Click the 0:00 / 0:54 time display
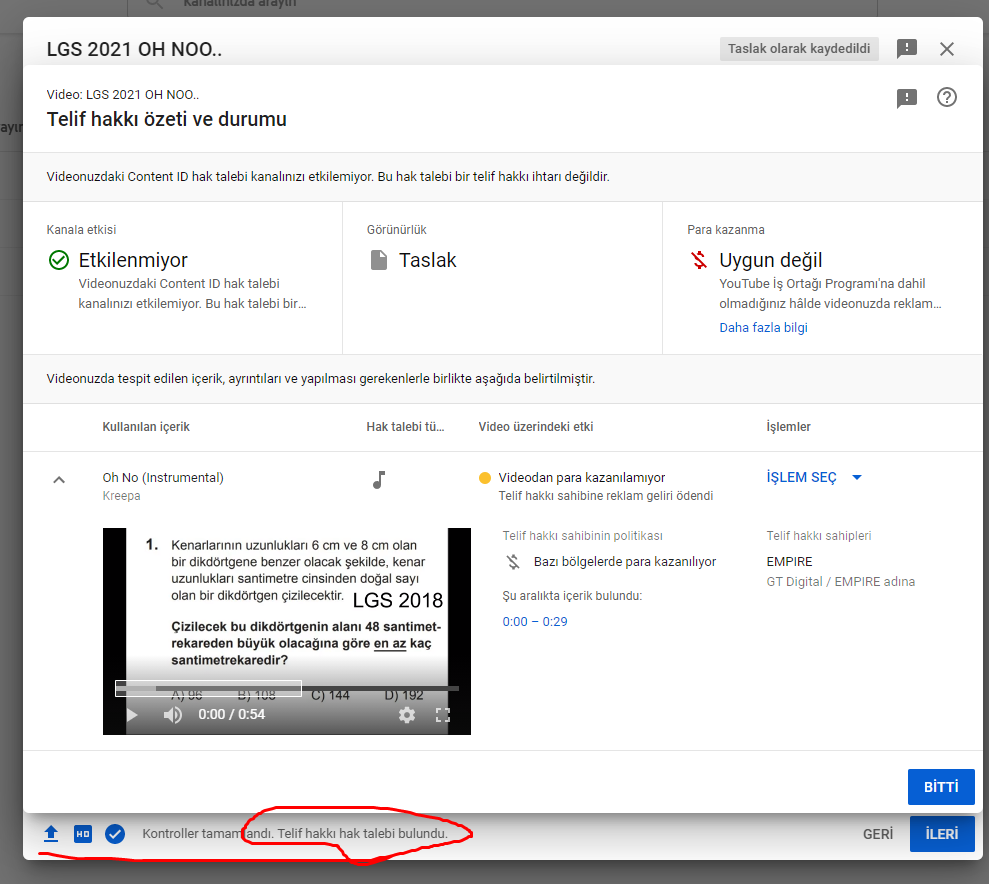Viewport: 989px width, 884px height. pyautogui.click(x=231, y=714)
